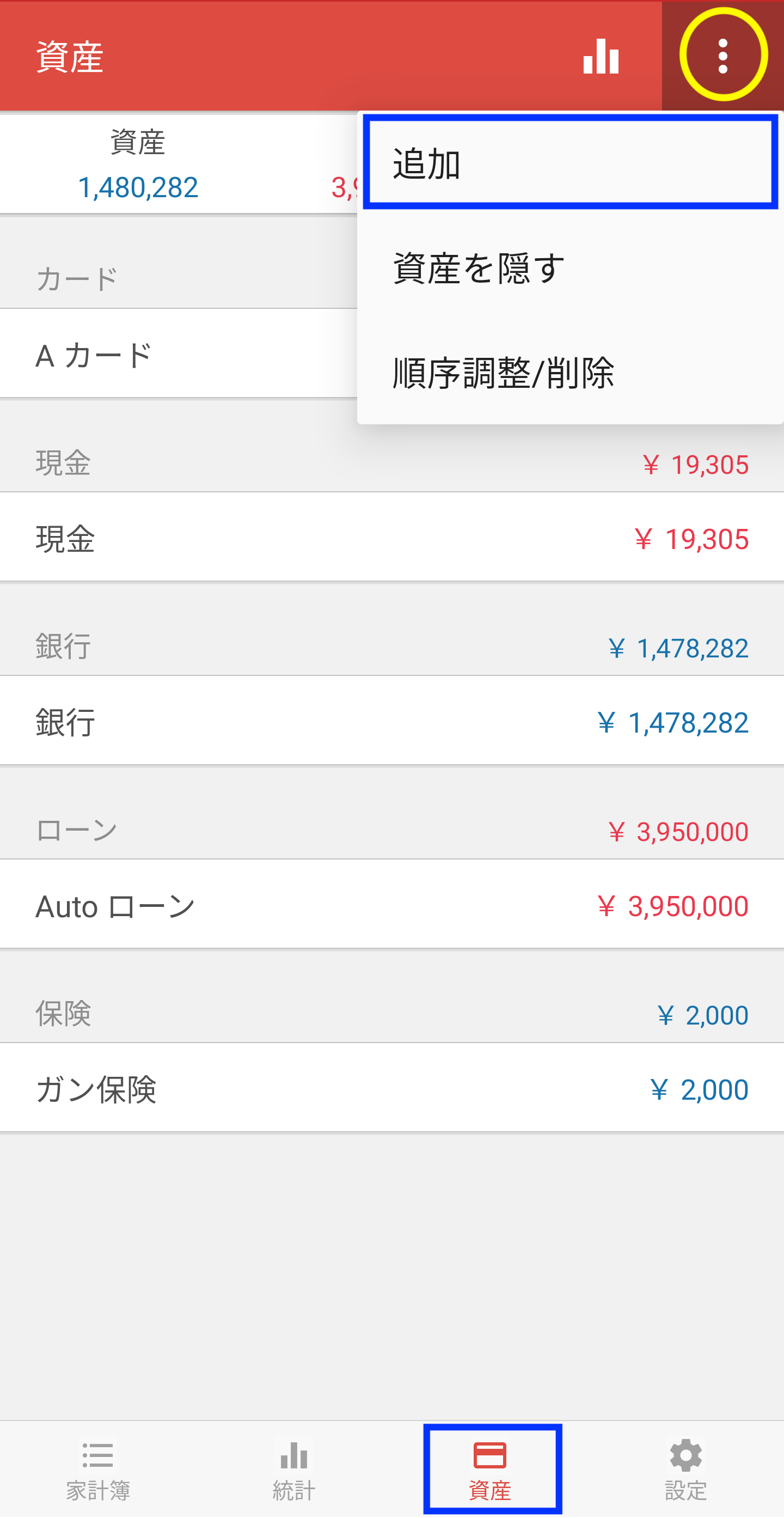
Task: Open the A カード account row
Action: pos(179,354)
